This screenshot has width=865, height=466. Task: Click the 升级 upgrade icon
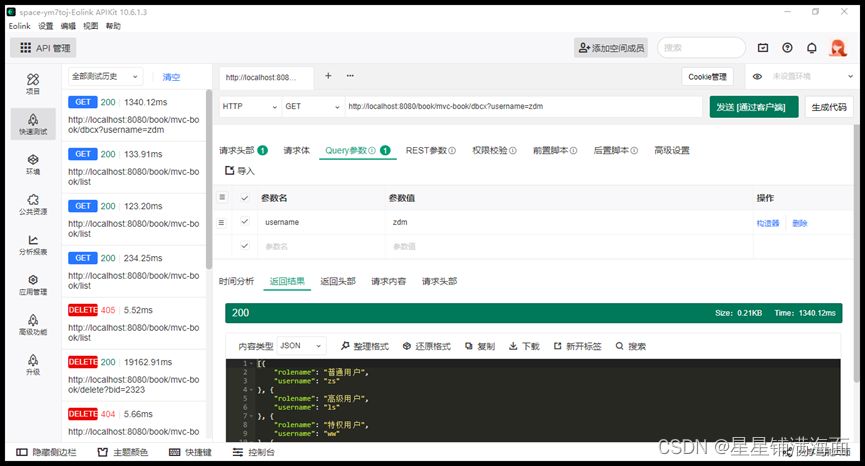(33, 365)
